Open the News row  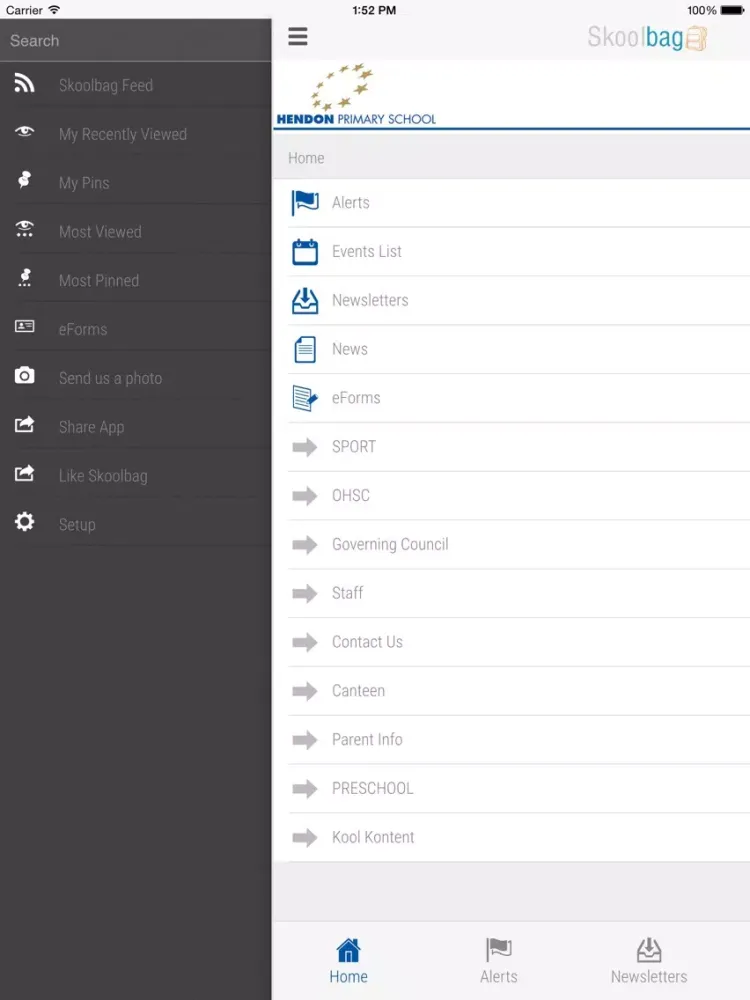(511, 349)
